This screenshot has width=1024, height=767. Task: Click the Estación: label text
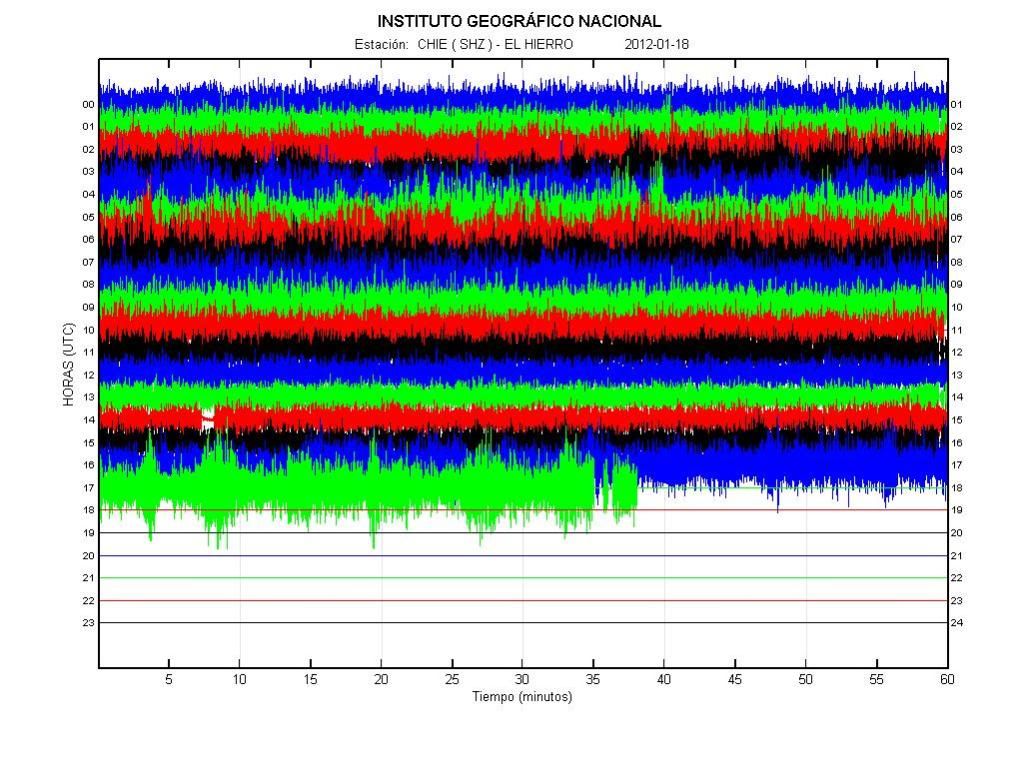[381, 45]
